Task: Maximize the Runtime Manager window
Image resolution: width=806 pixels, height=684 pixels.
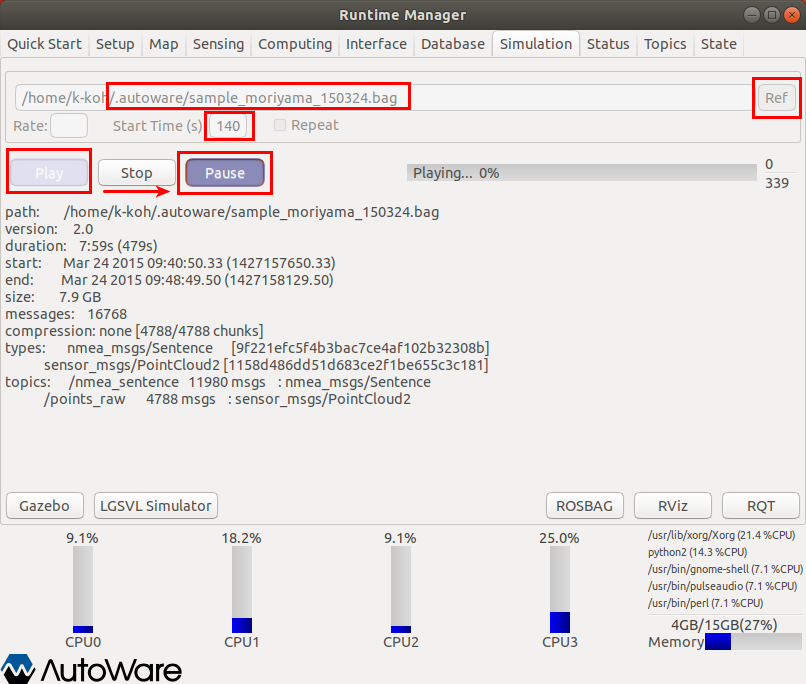Action: 772,15
